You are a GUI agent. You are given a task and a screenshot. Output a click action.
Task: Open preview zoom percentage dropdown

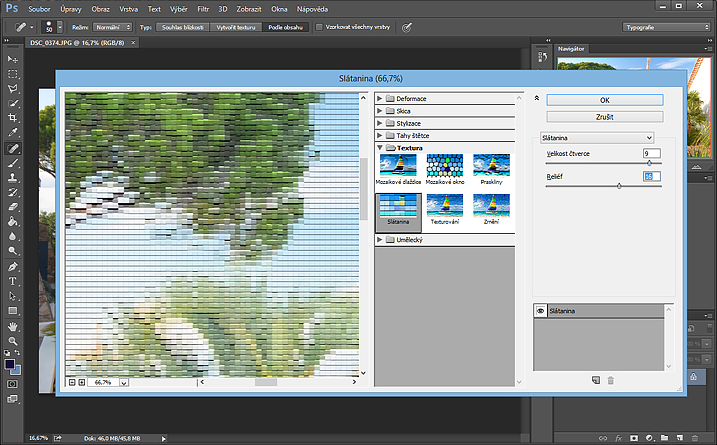coord(124,382)
